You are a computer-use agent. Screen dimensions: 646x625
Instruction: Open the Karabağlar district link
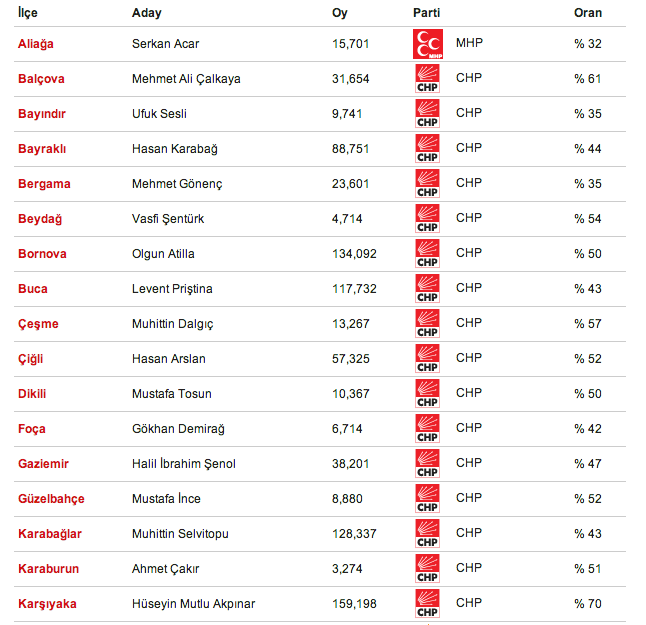coord(50,534)
